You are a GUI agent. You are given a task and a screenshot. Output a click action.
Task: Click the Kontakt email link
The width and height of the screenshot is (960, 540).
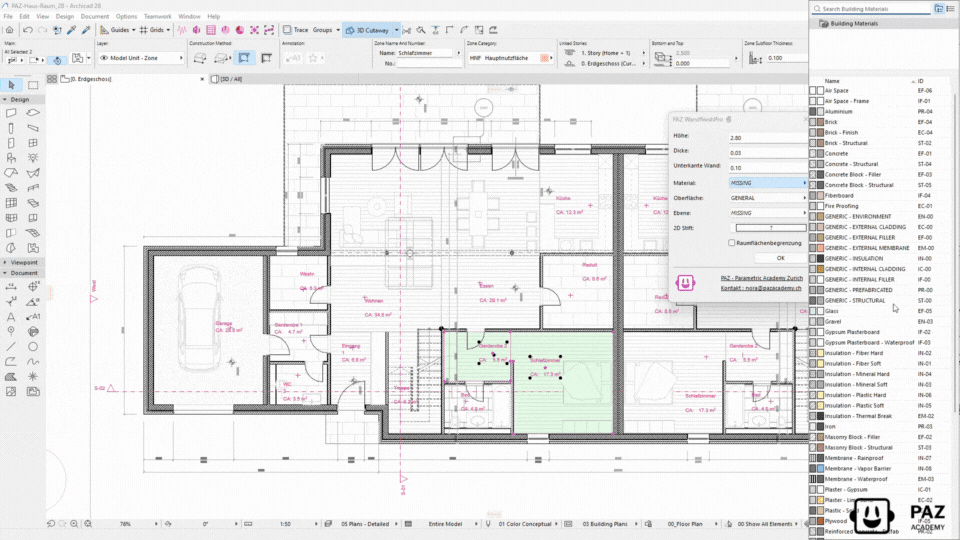pos(761,288)
